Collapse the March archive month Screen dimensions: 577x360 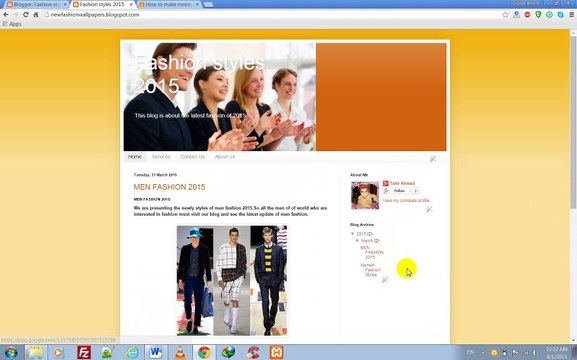pyautogui.click(x=357, y=240)
